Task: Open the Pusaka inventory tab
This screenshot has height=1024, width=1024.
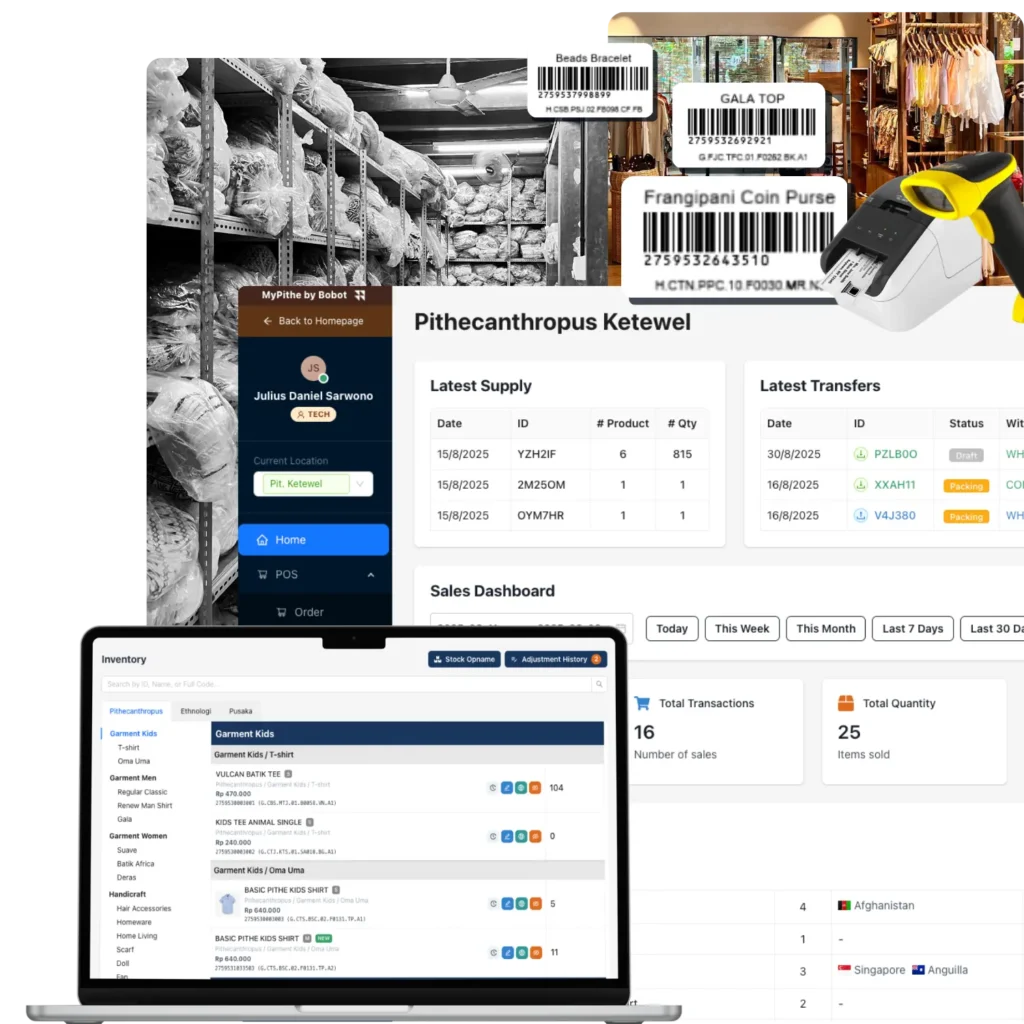Action: coord(240,711)
